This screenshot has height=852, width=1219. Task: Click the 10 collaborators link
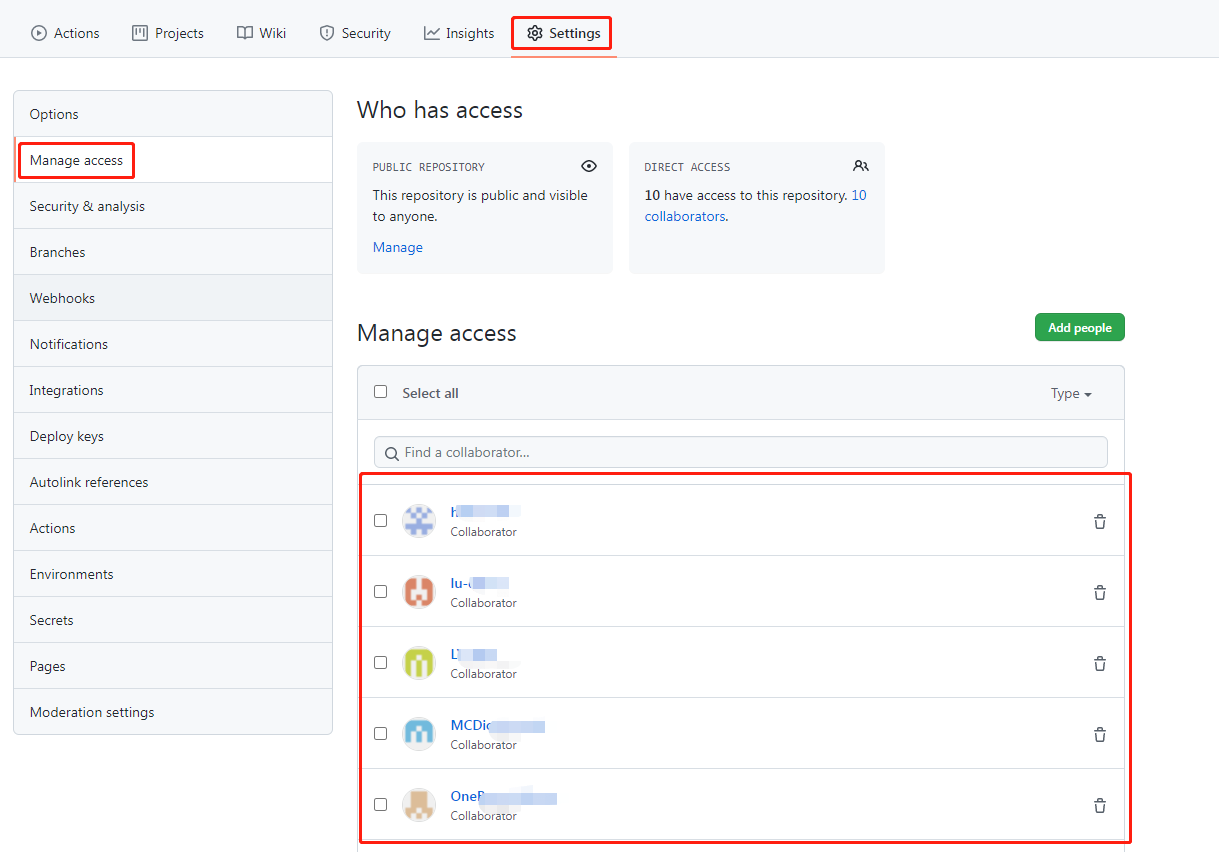684,216
